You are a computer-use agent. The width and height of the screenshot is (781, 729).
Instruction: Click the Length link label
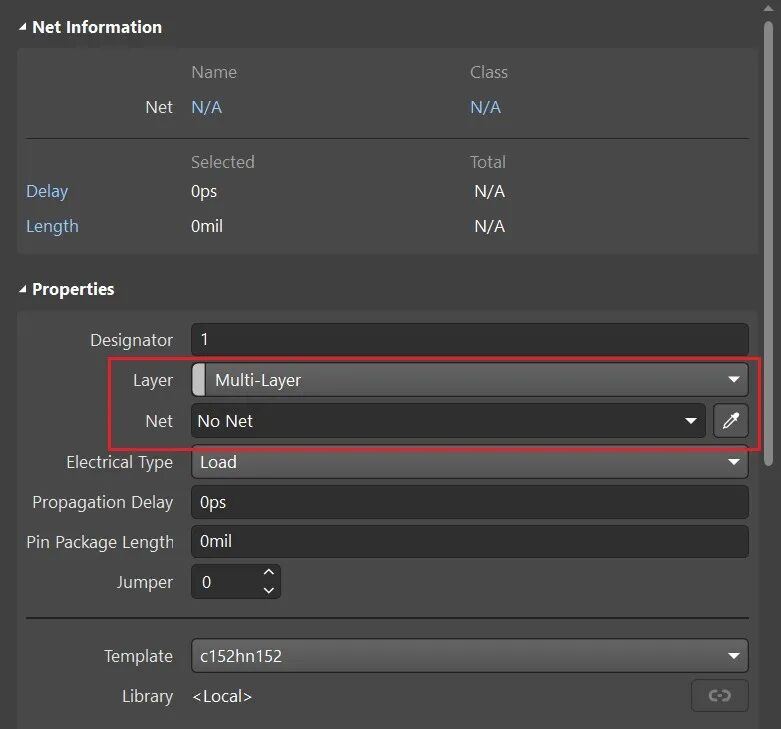(52, 226)
